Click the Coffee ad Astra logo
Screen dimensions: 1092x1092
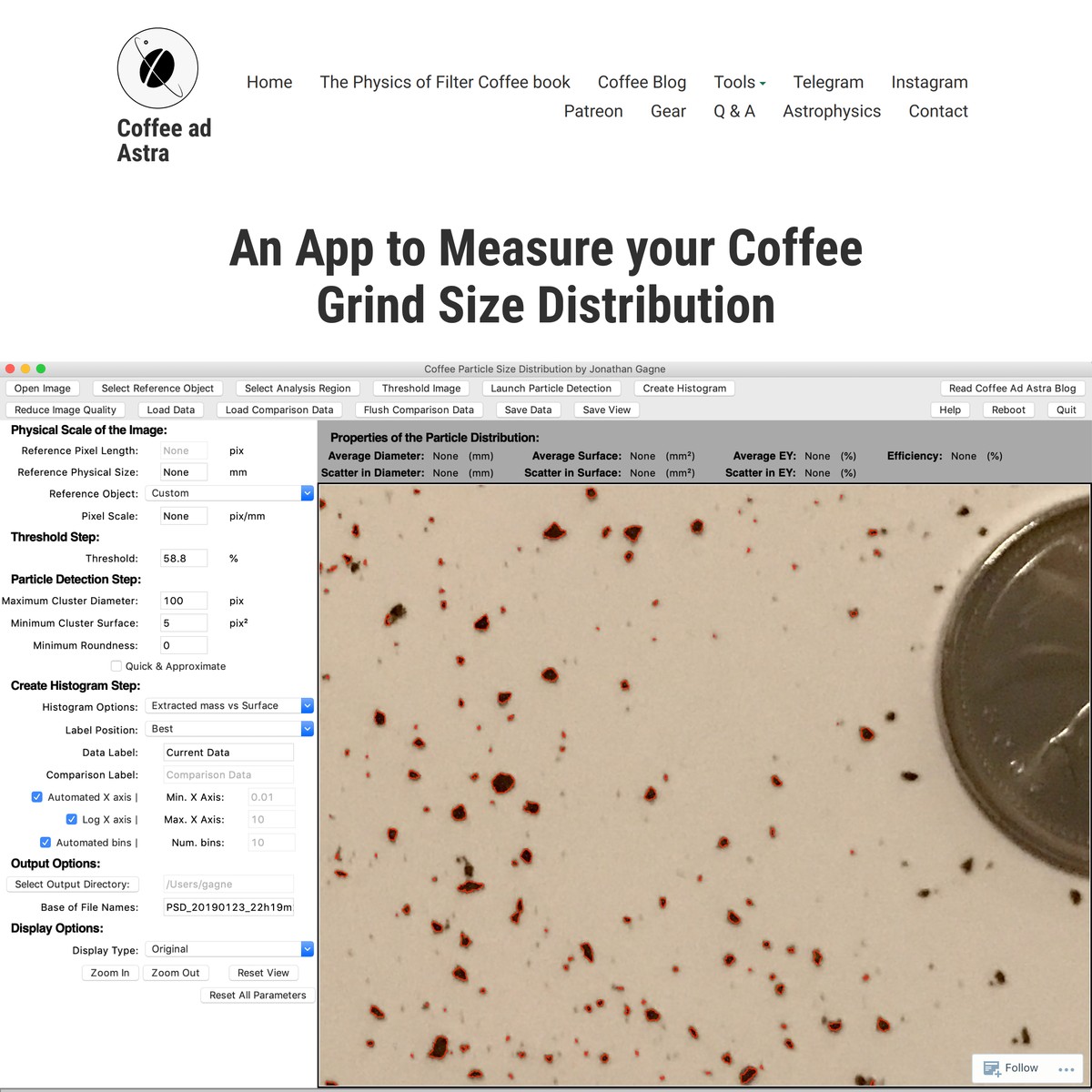[x=157, y=68]
